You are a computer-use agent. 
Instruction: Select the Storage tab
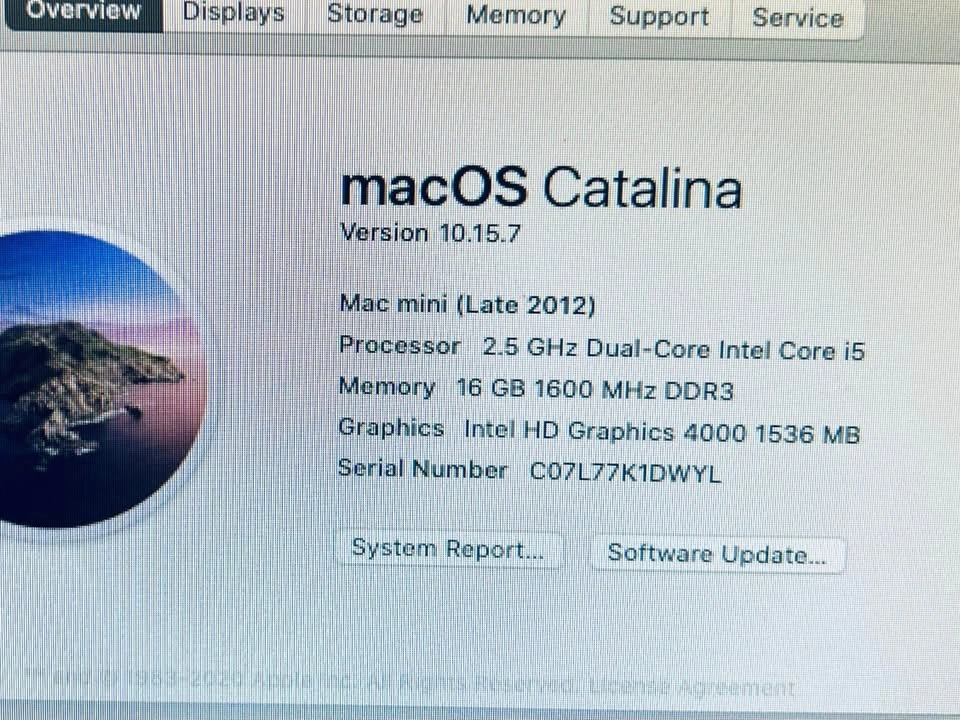(375, 15)
